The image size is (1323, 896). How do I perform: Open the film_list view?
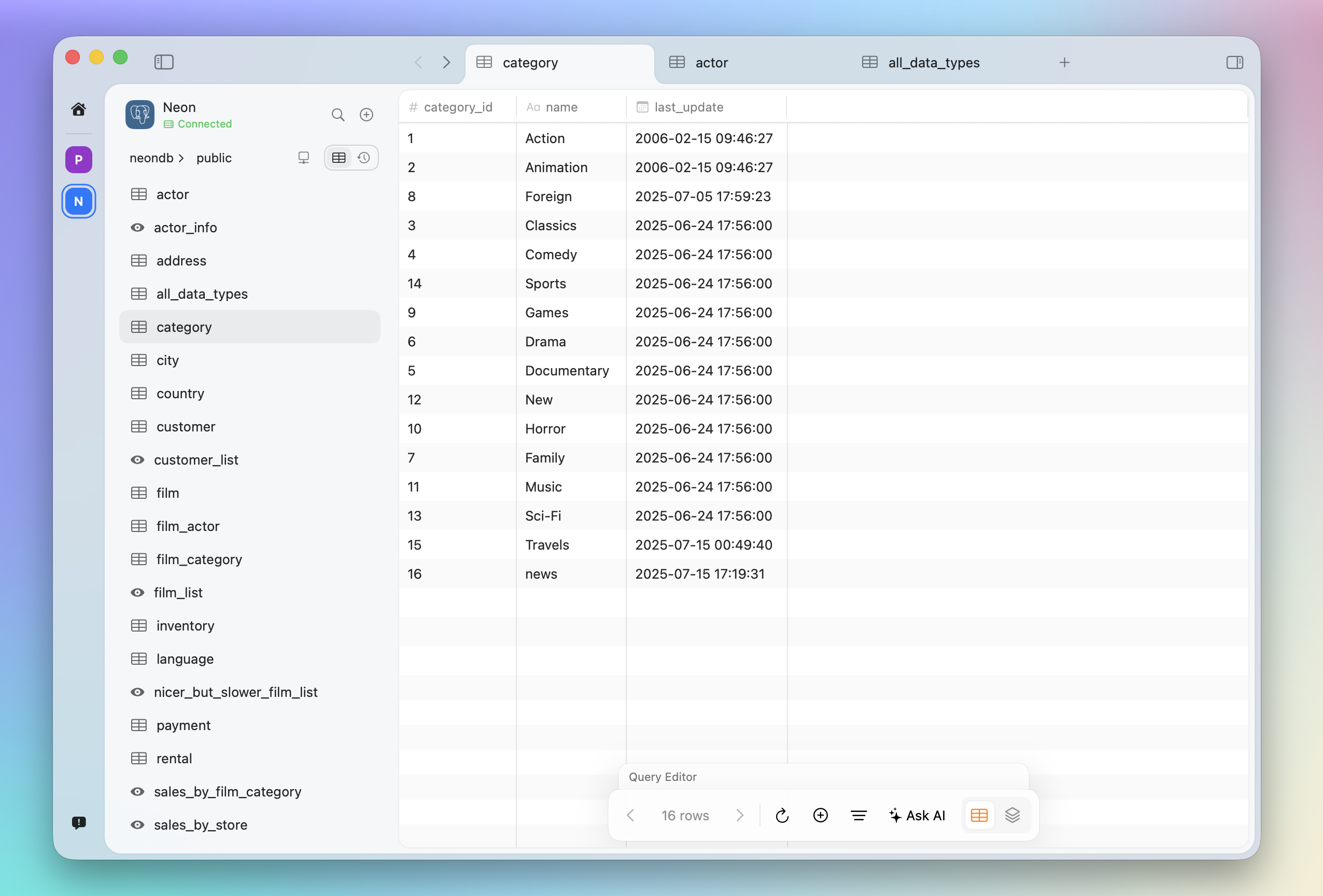tap(249, 593)
